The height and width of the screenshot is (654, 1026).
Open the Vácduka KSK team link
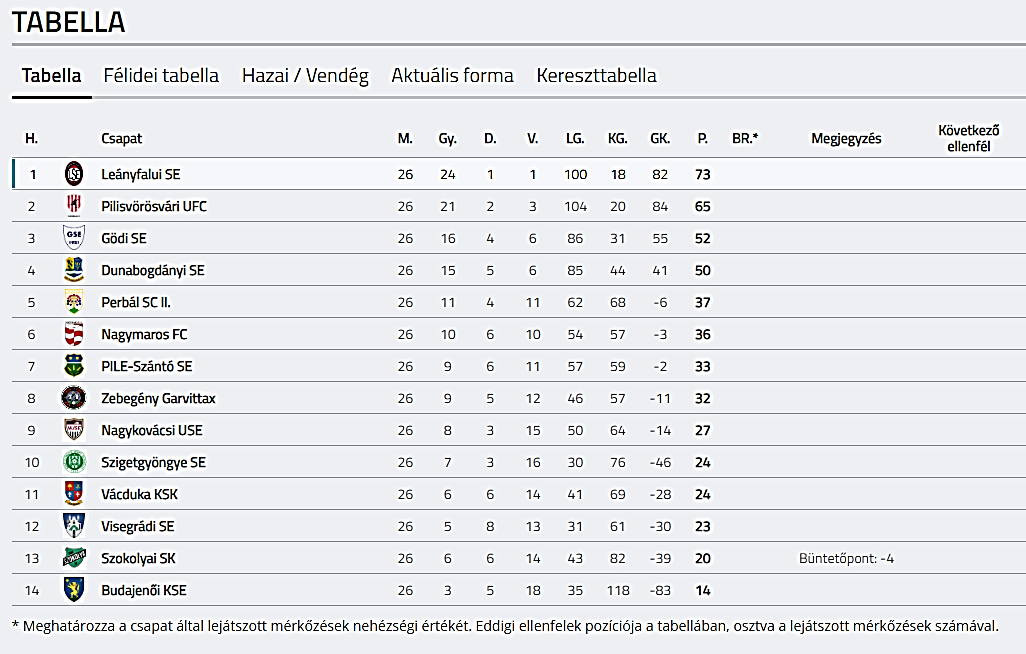pyautogui.click(x=139, y=494)
